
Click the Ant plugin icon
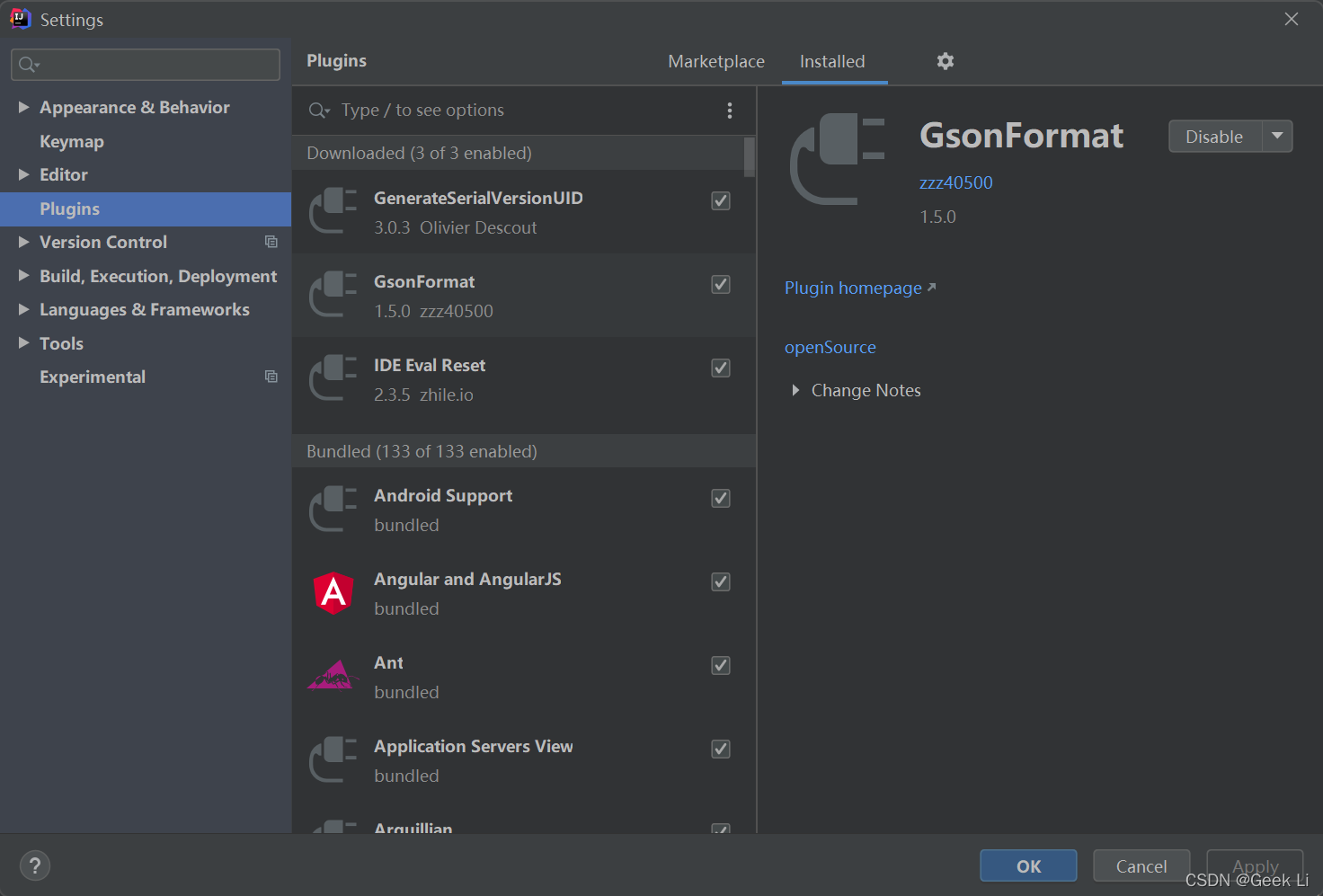coord(333,675)
